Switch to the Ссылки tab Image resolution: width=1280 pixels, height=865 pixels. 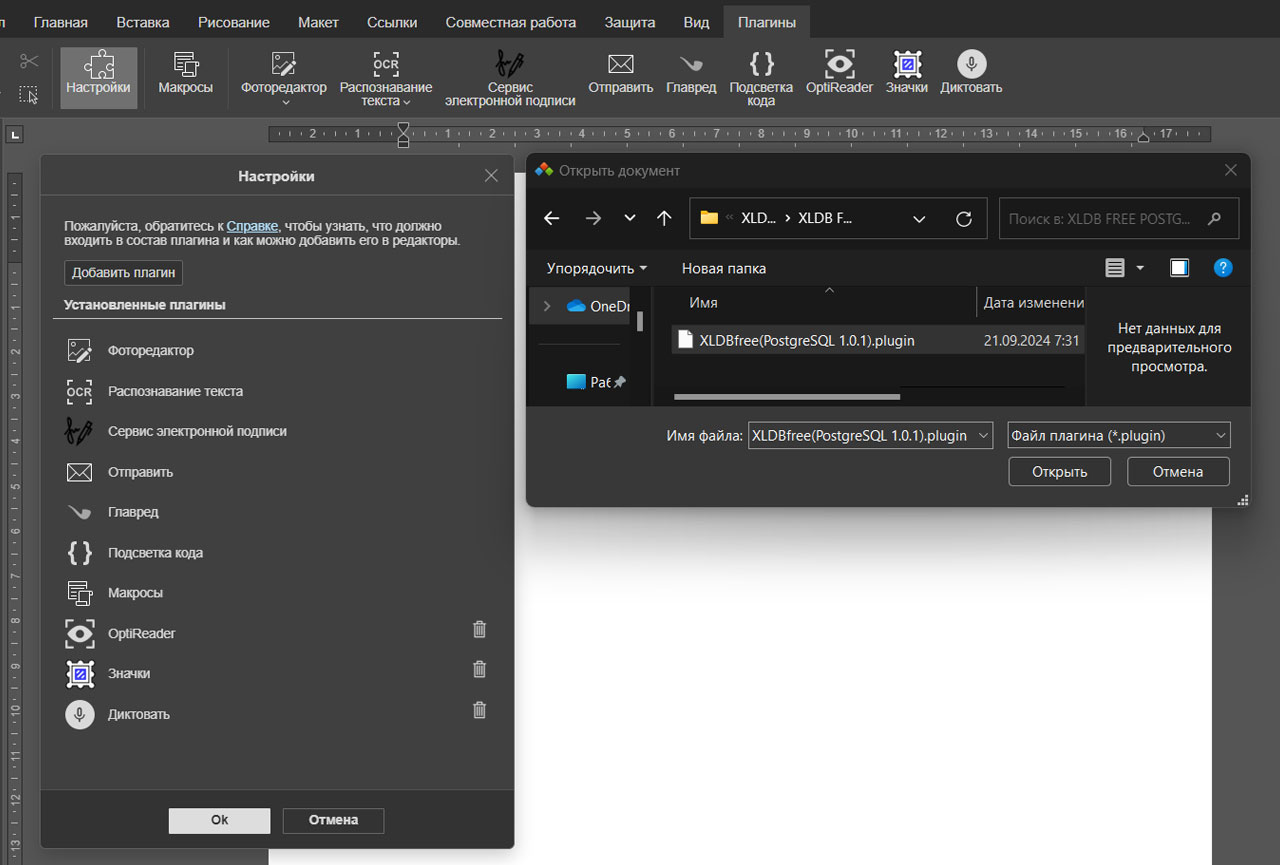[392, 22]
